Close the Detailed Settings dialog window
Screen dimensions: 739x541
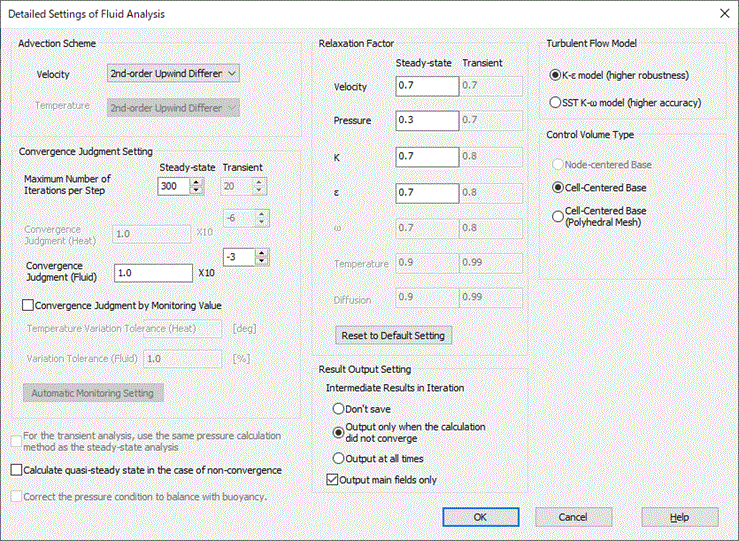click(722, 13)
